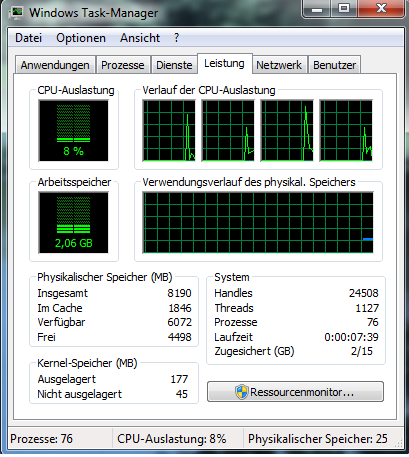Click the Laufzeit label
Screen dimensions: 409x457
click(233, 337)
